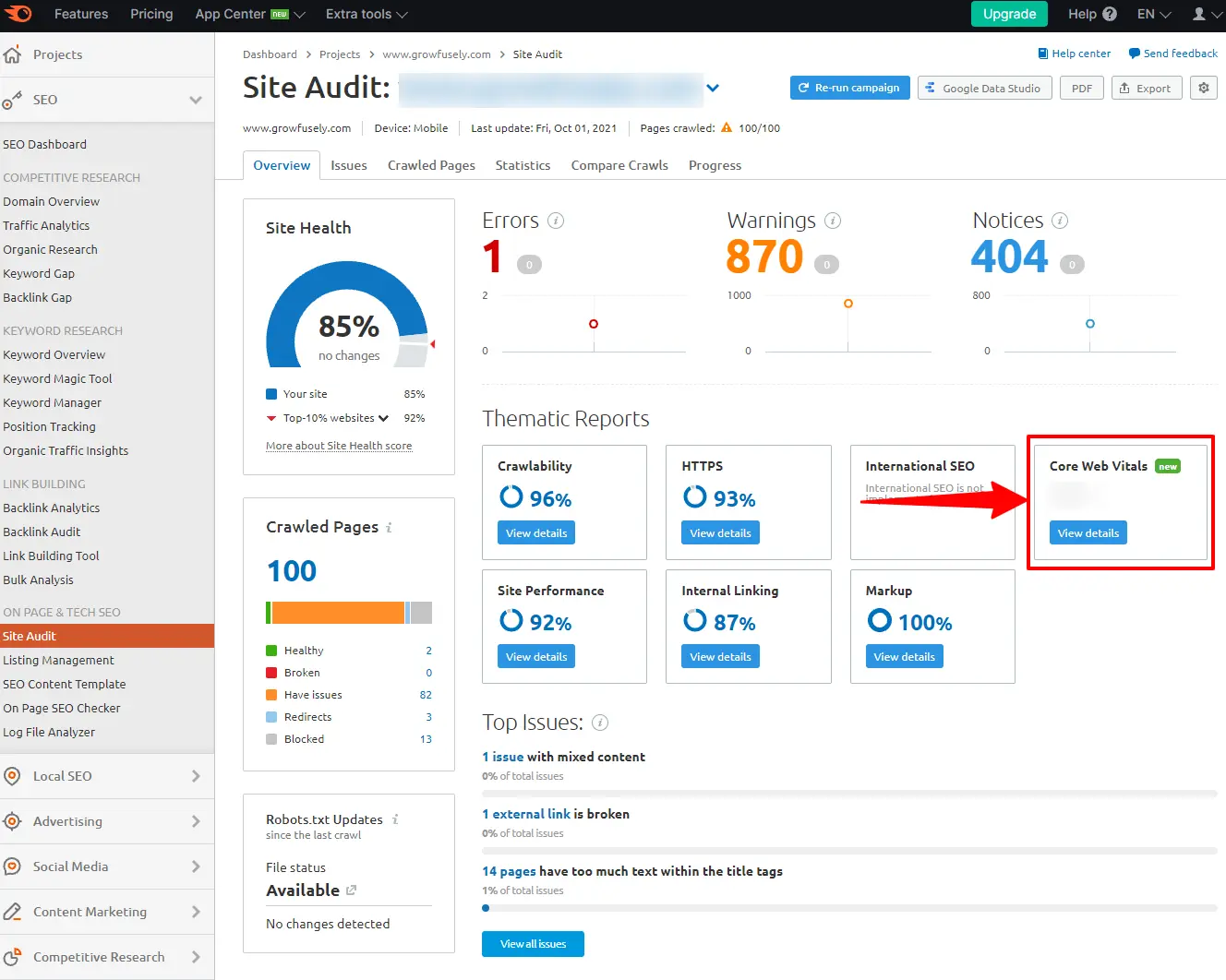Click the Re-run campaign button
This screenshot has height=980, width=1226.
pyautogui.click(x=849, y=88)
